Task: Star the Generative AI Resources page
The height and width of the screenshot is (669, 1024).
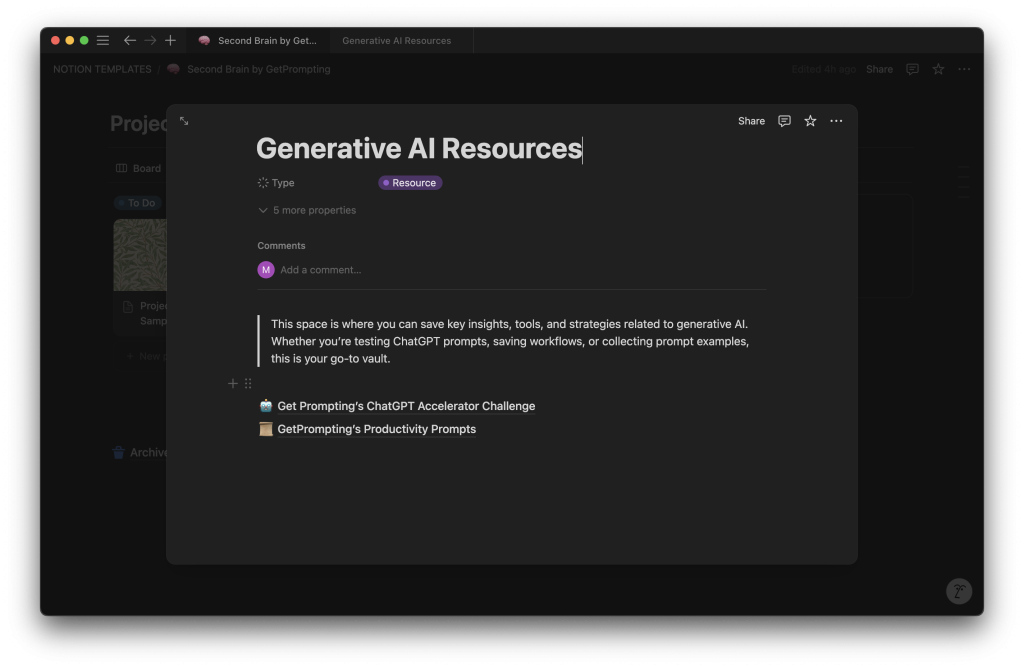Action: [810, 121]
